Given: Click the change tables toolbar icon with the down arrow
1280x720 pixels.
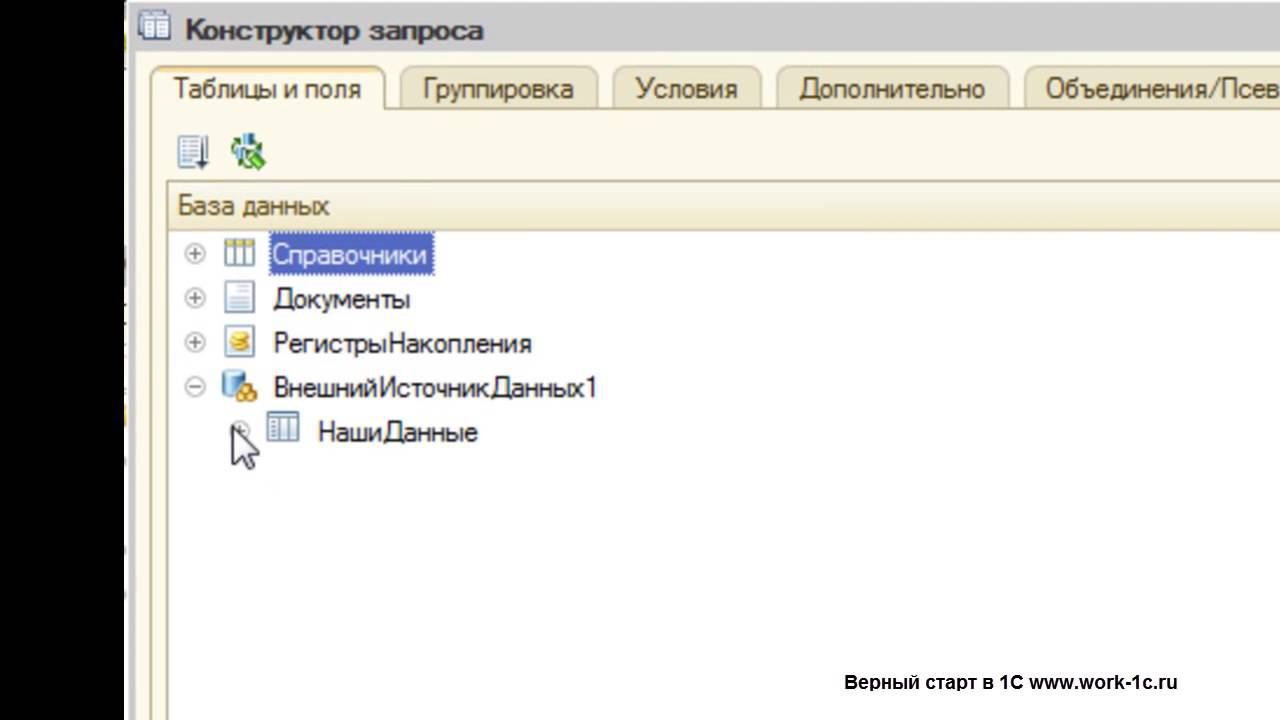Looking at the screenshot, I should point(193,152).
